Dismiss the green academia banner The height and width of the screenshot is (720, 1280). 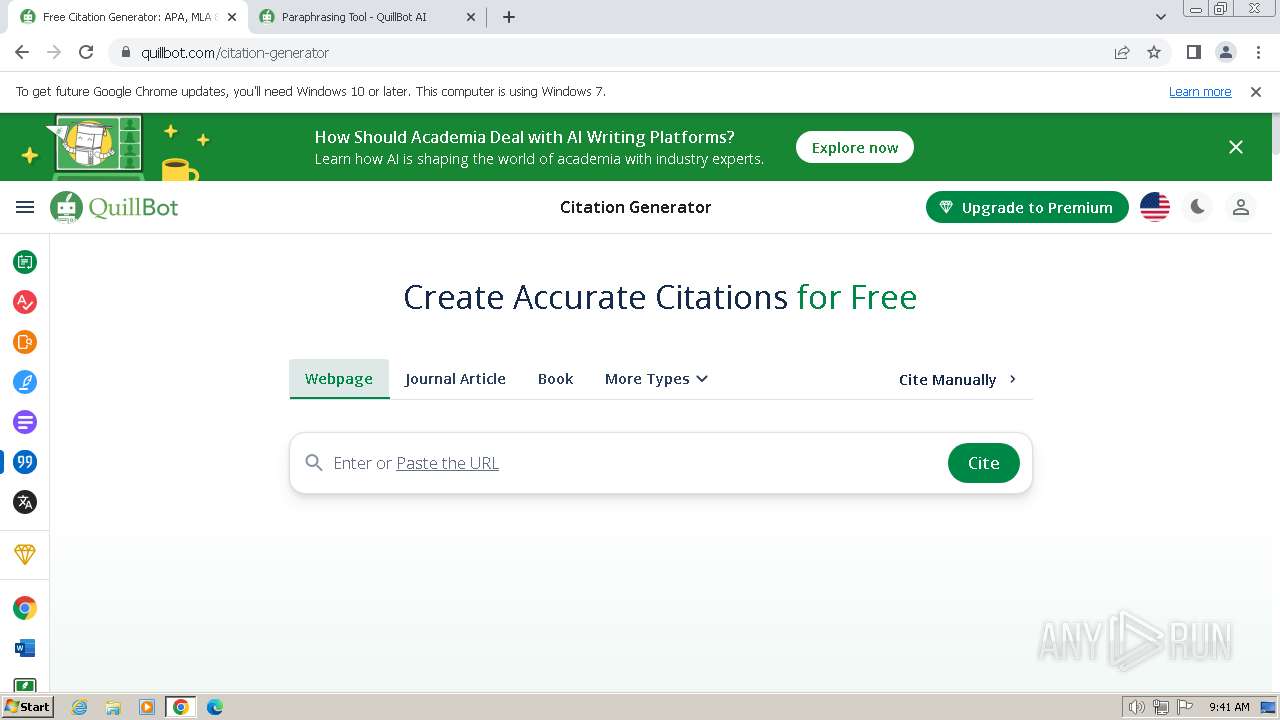tap(1236, 147)
